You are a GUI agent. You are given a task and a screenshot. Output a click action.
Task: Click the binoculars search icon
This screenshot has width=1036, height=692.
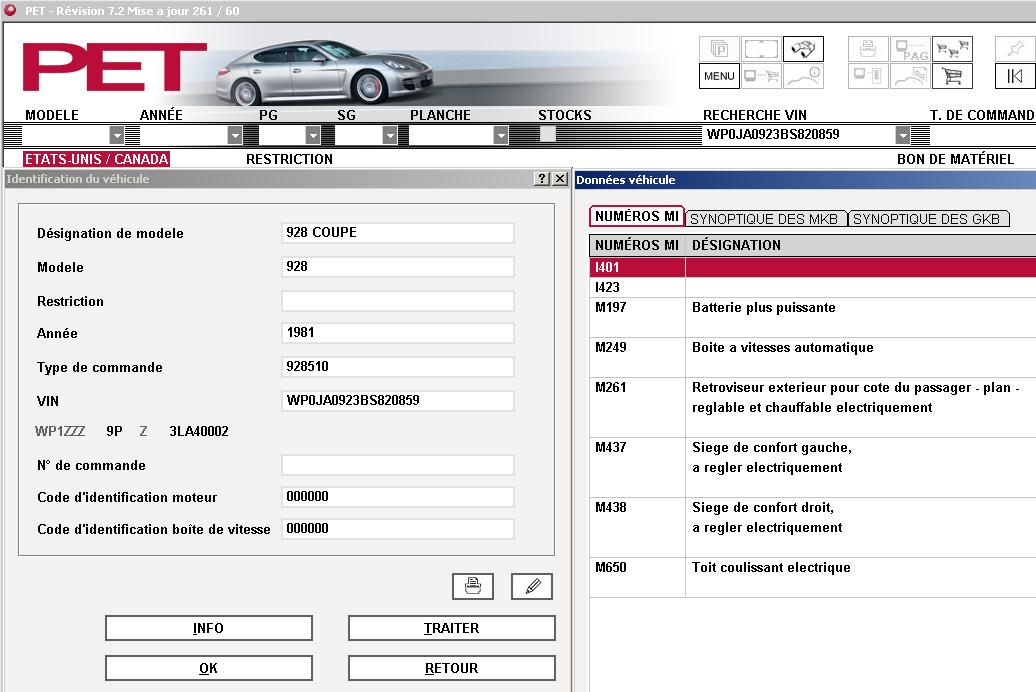point(803,49)
